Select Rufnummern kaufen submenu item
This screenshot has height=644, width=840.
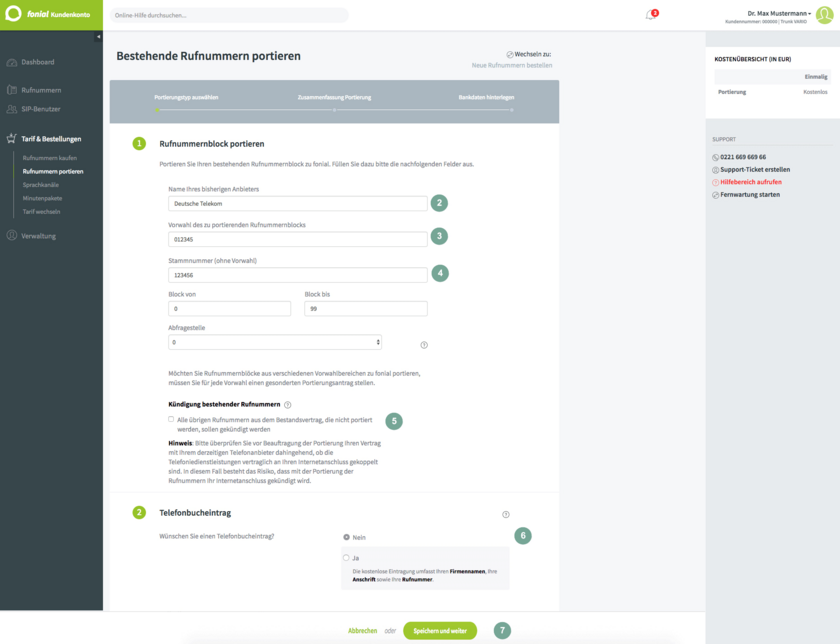point(50,158)
